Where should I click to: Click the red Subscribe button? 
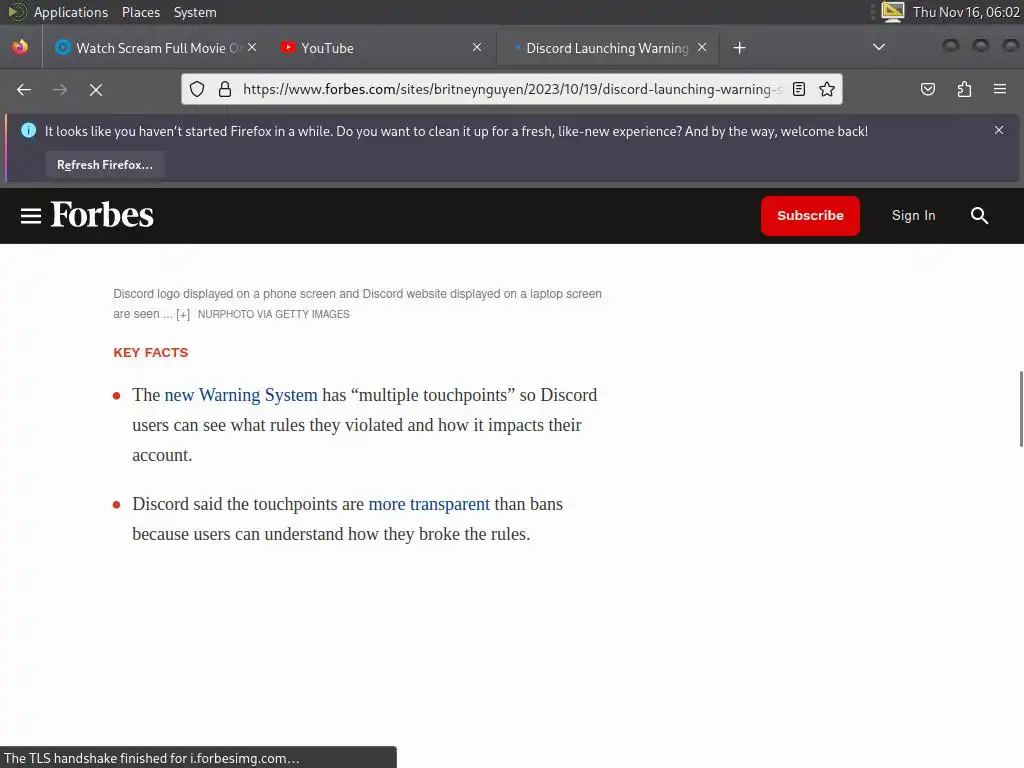[x=810, y=216]
